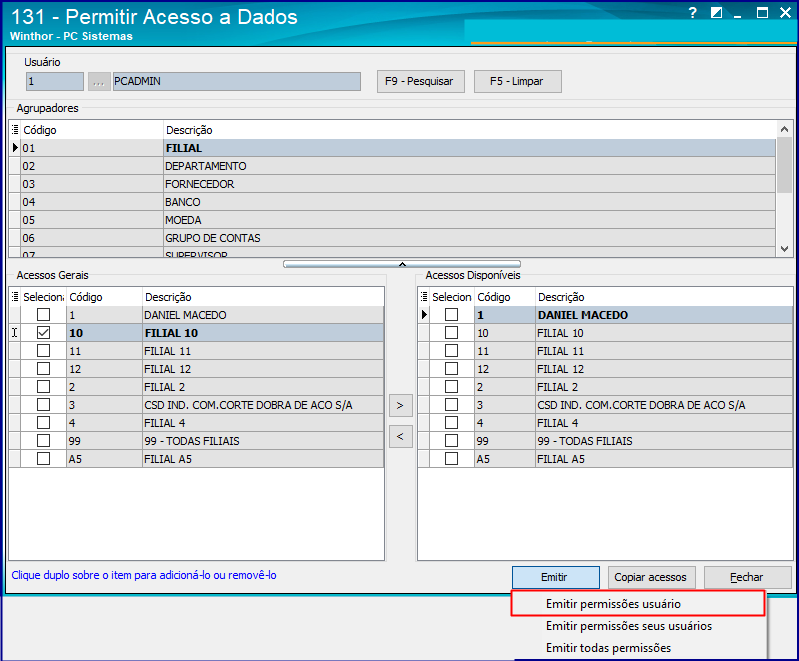The height and width of the screenshot is (661, 799).
Task: Check FILIAL 12 in Acessos Gerais
Action: click(43, 368)
